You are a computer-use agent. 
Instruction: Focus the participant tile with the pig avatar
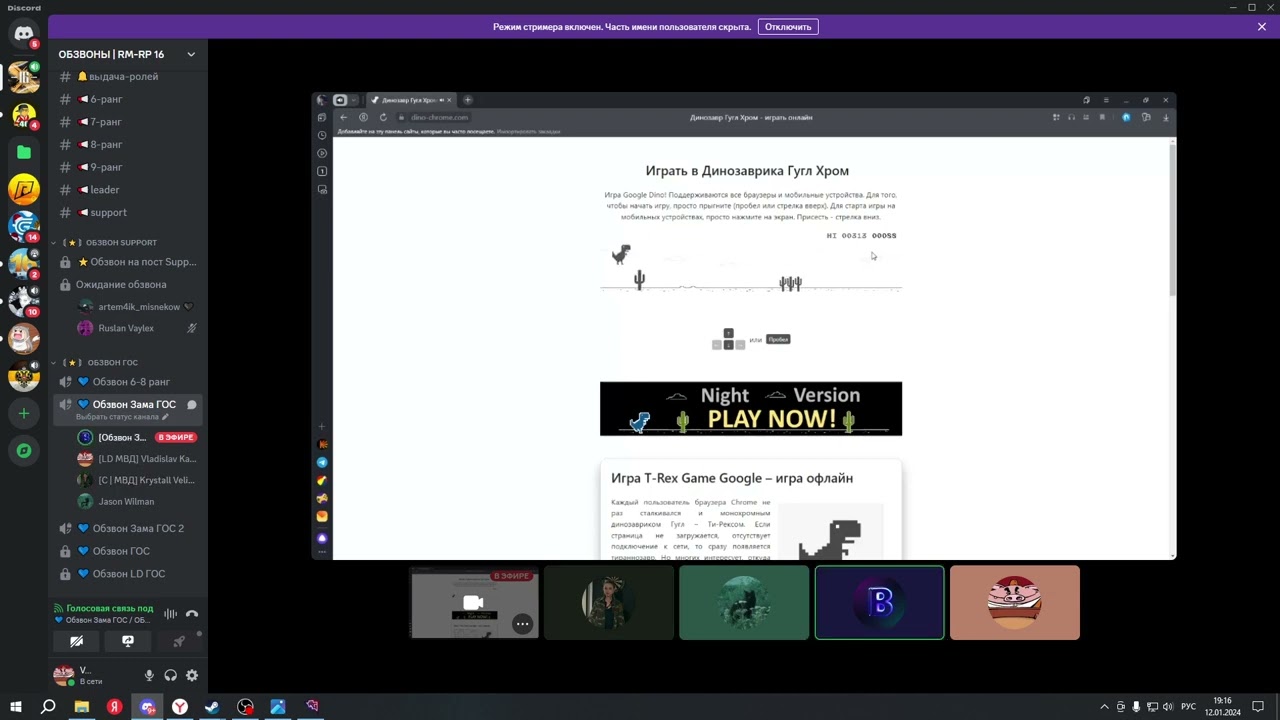coord(1015,602)
